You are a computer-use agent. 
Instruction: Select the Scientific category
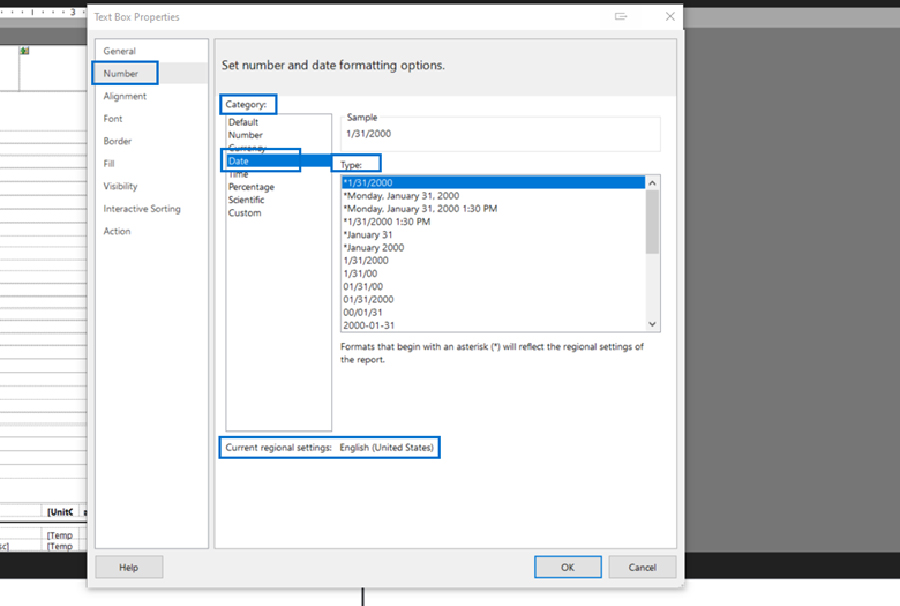246,200
